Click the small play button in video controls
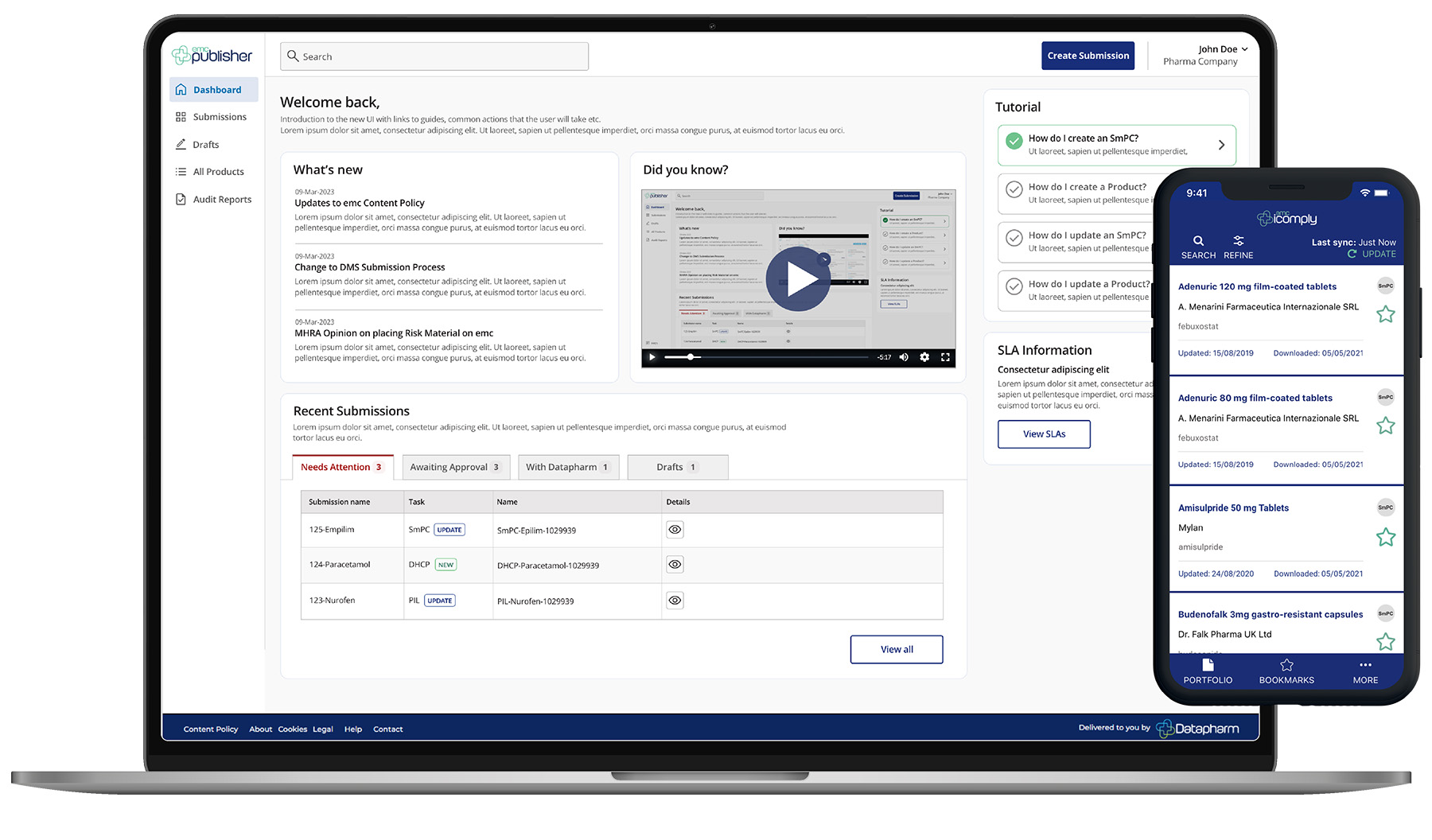 point(652,357)
